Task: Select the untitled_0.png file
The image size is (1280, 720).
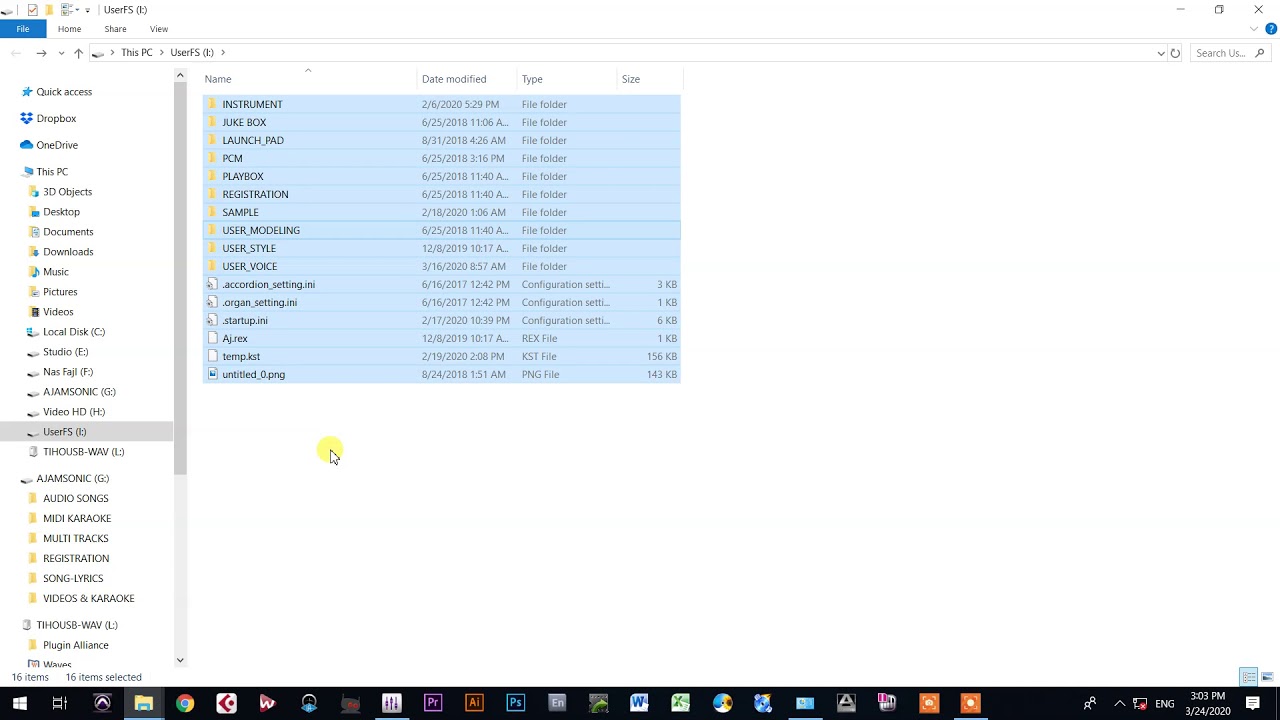Action: click(441, 374)
